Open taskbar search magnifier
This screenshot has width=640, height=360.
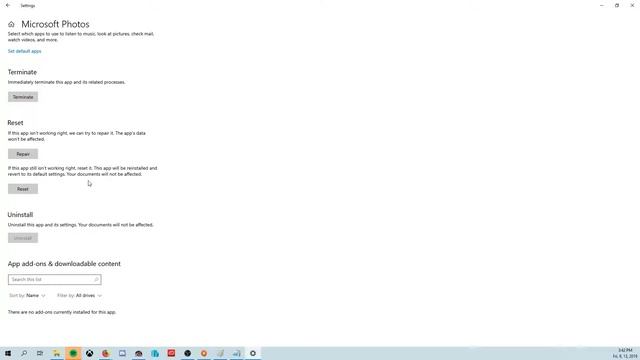24,353
